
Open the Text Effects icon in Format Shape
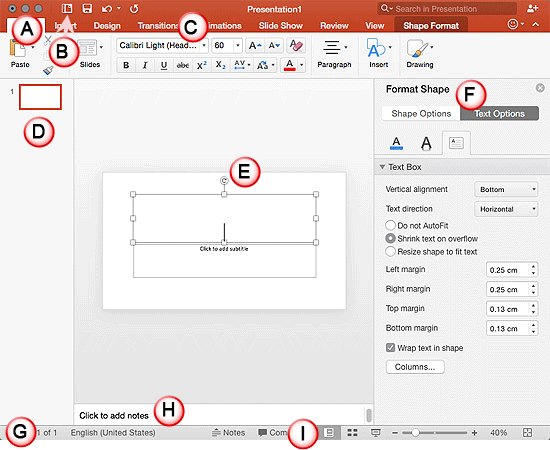[426, 143]
